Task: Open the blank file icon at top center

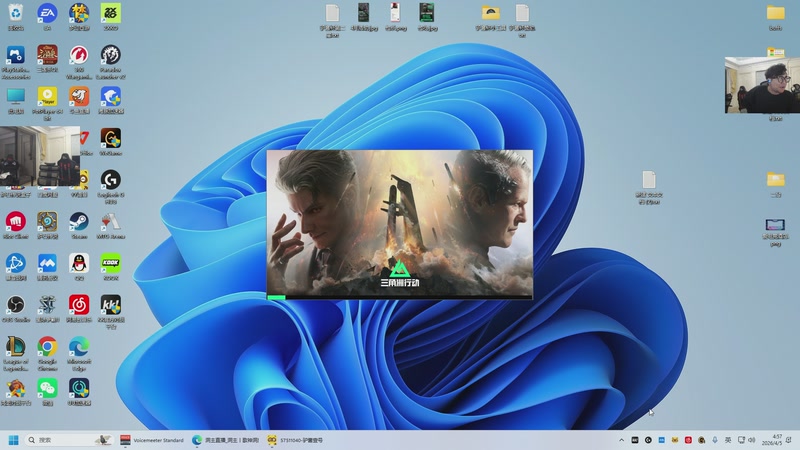Action: pyautogui.click(x=332, y=13)
